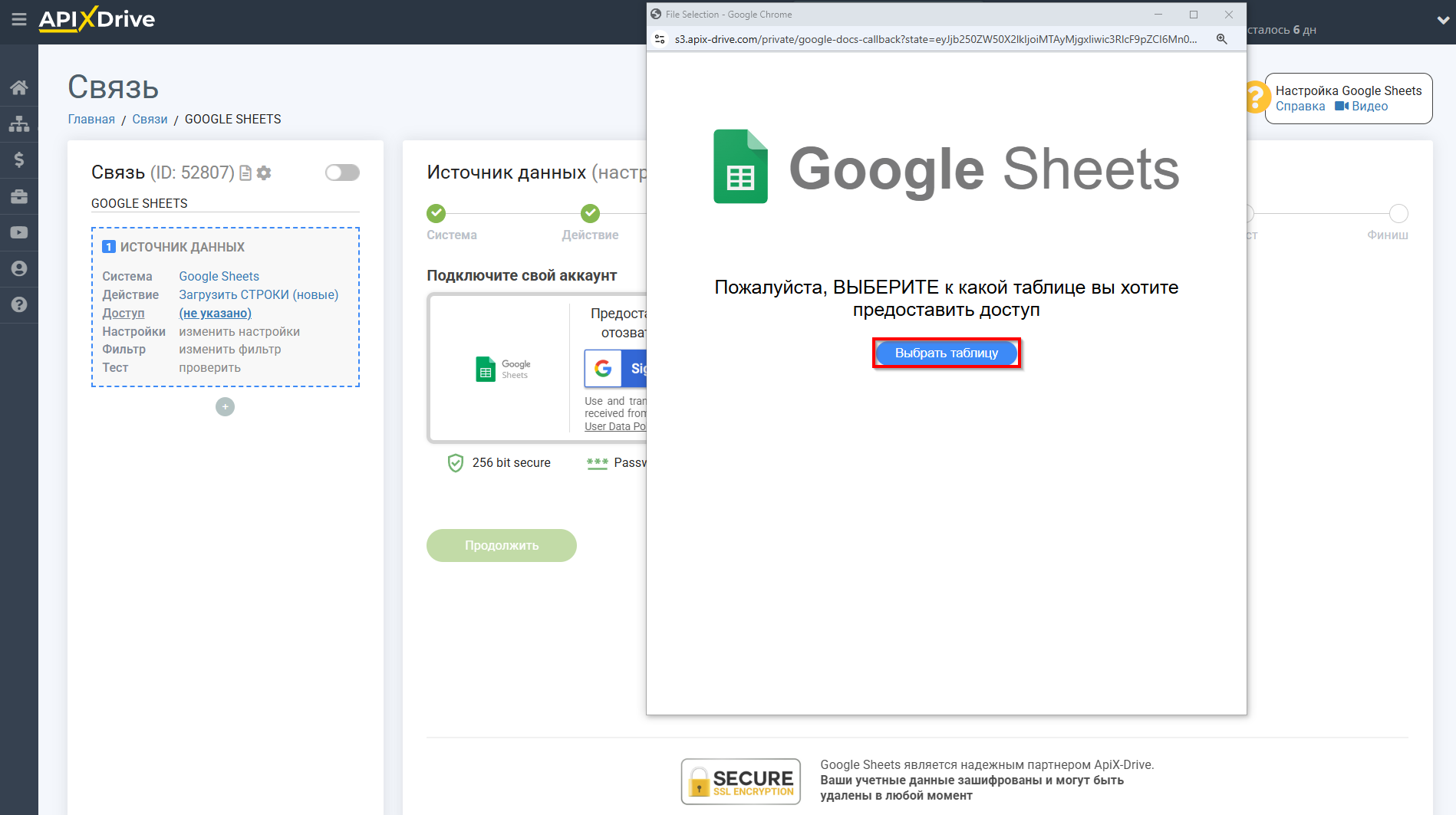
Task: Select the Home icon in the sidebar
Action: (19, 87)
